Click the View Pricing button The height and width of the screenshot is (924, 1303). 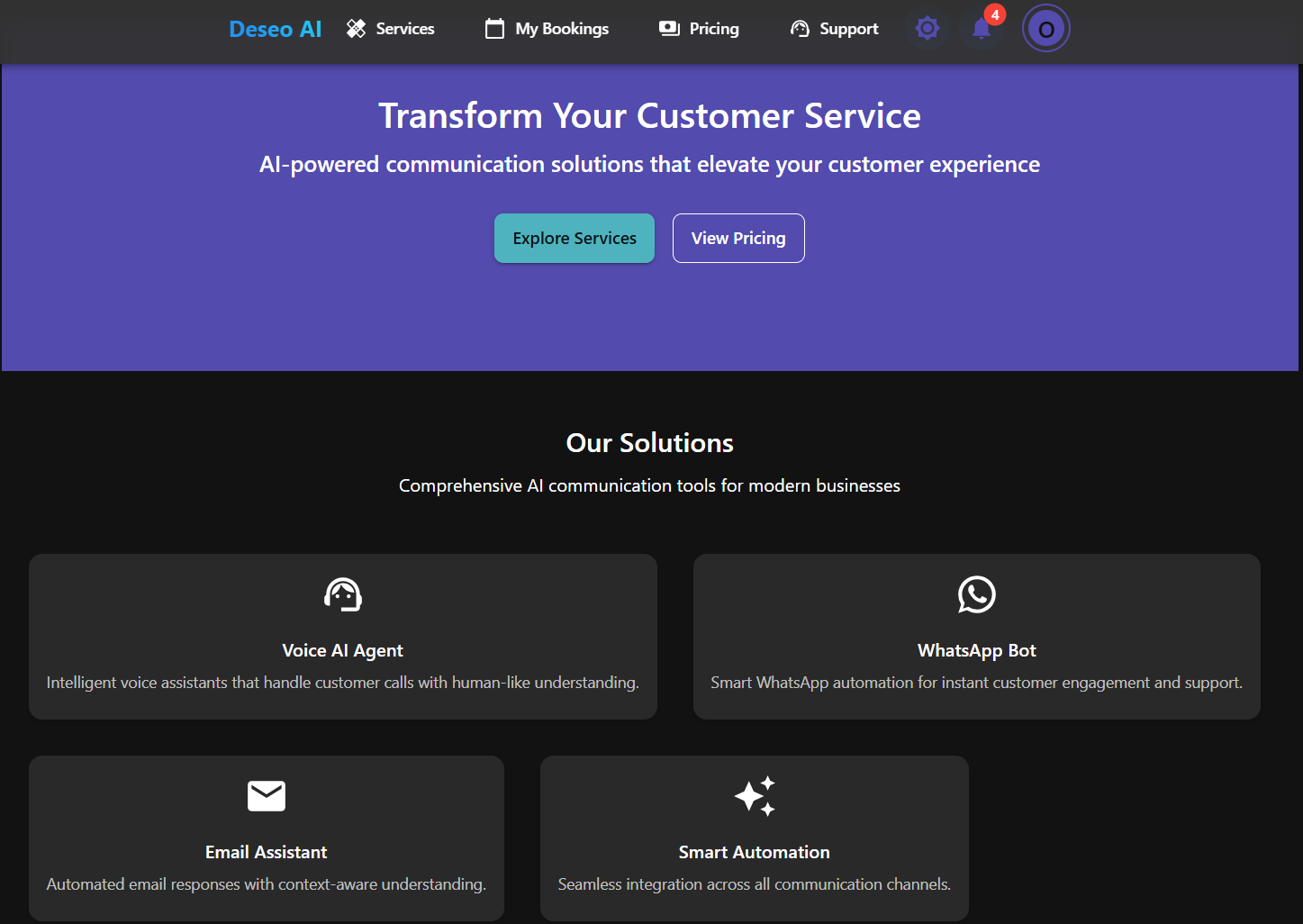737,238
